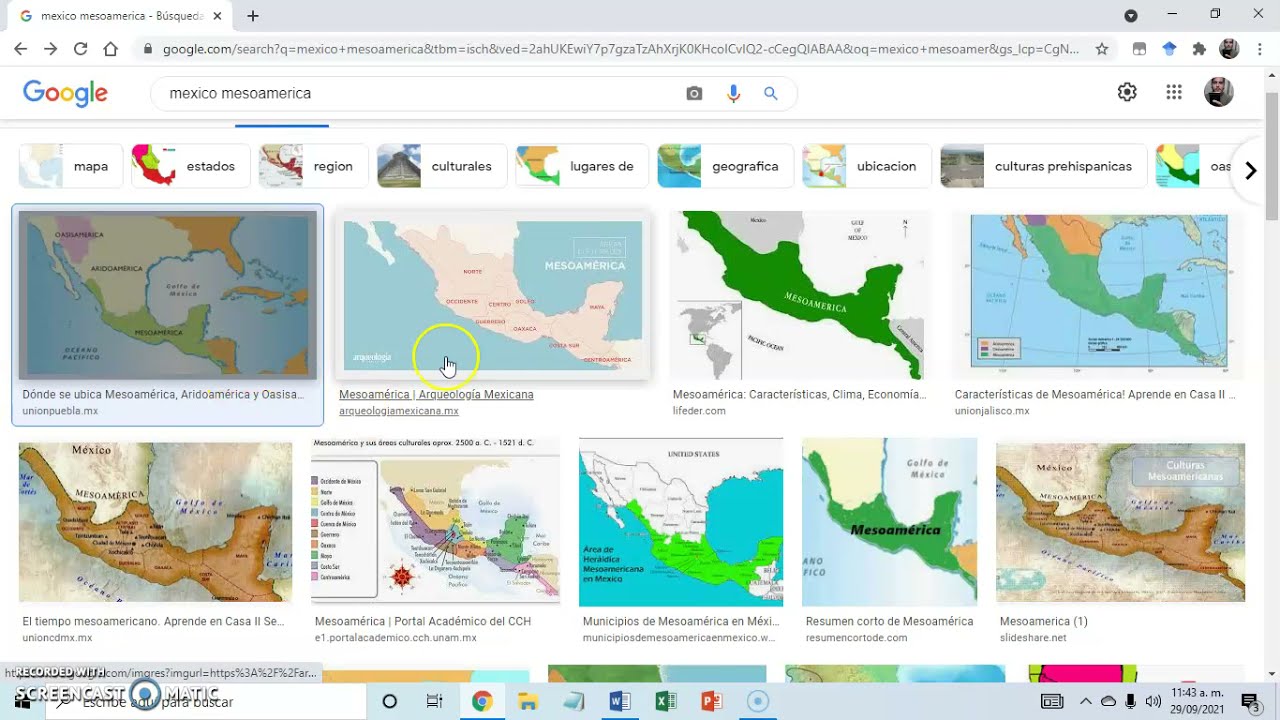Viewport: 1280px width, 720px height.
Task: Open Cortana circle icon on taskbar
Action: (390, 701)
